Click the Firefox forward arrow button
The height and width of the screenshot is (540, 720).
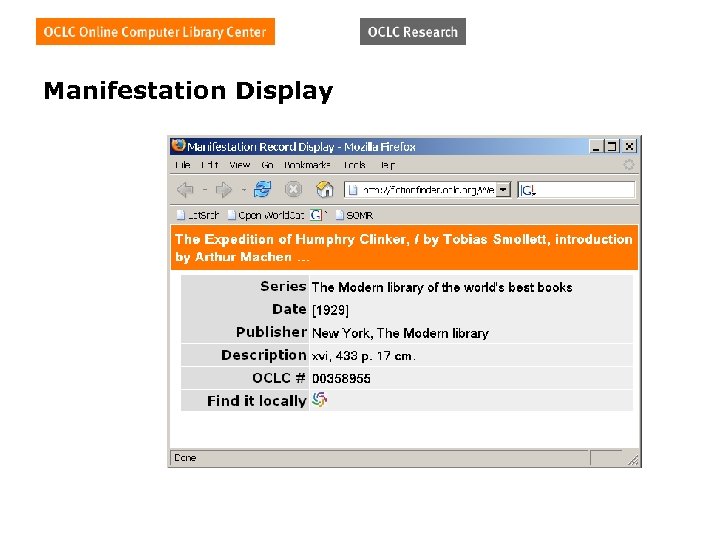tap(224, 189)
